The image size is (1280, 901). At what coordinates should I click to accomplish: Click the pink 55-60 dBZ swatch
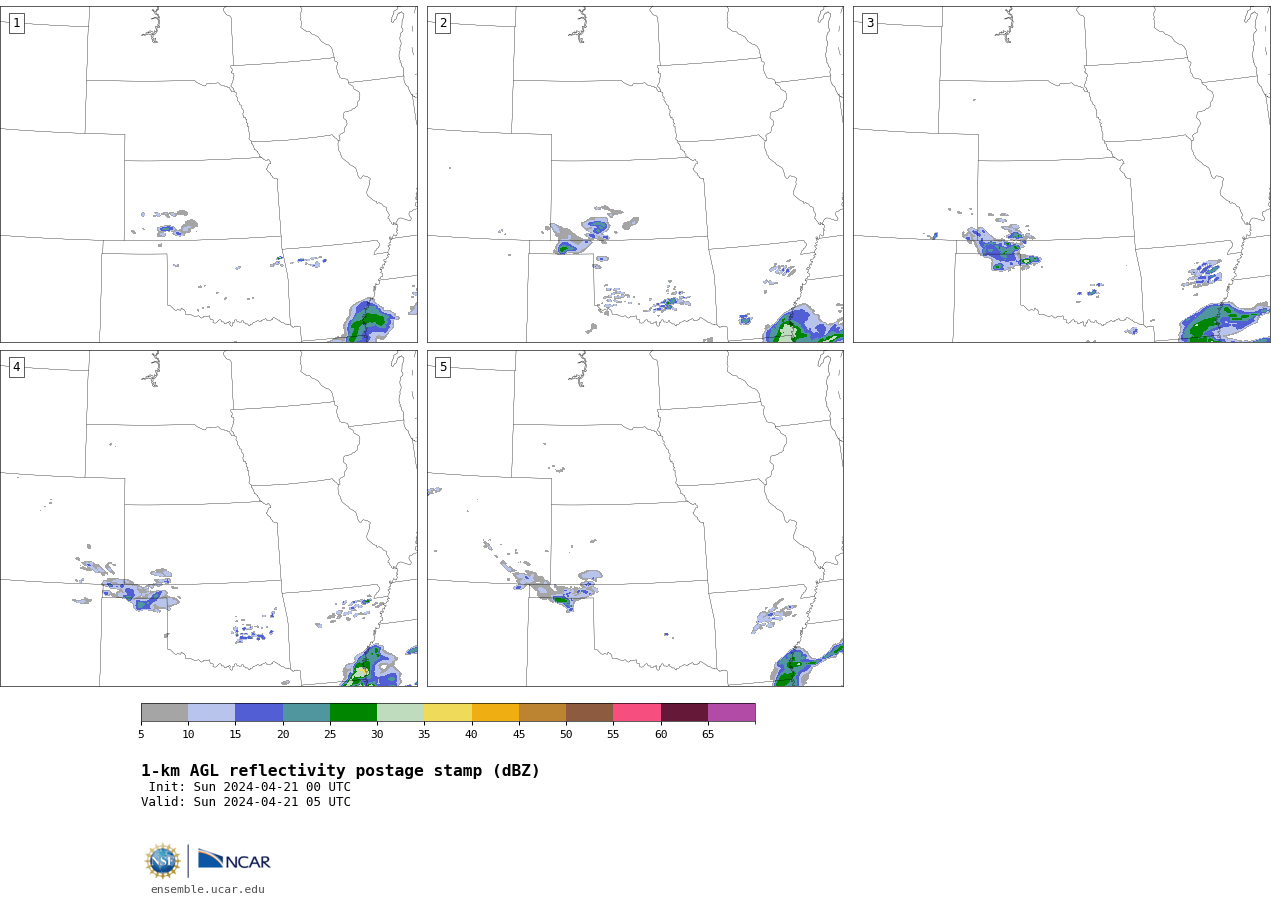coord(637,713)
